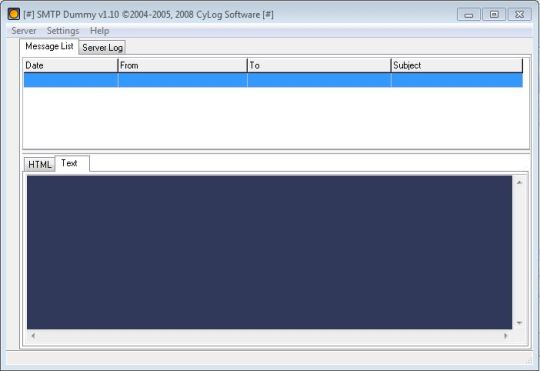Open the Help menu

click(x=100, y=31)
